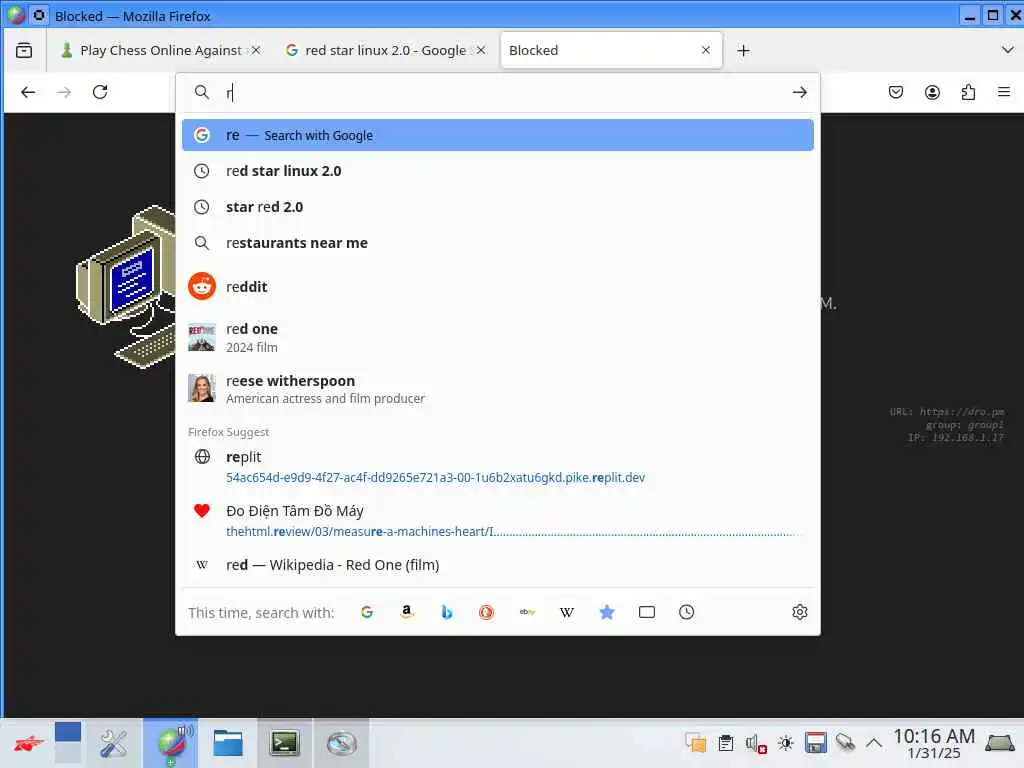Search this time with Amazon icon
Screen dimensions: 1024x768
407,612
